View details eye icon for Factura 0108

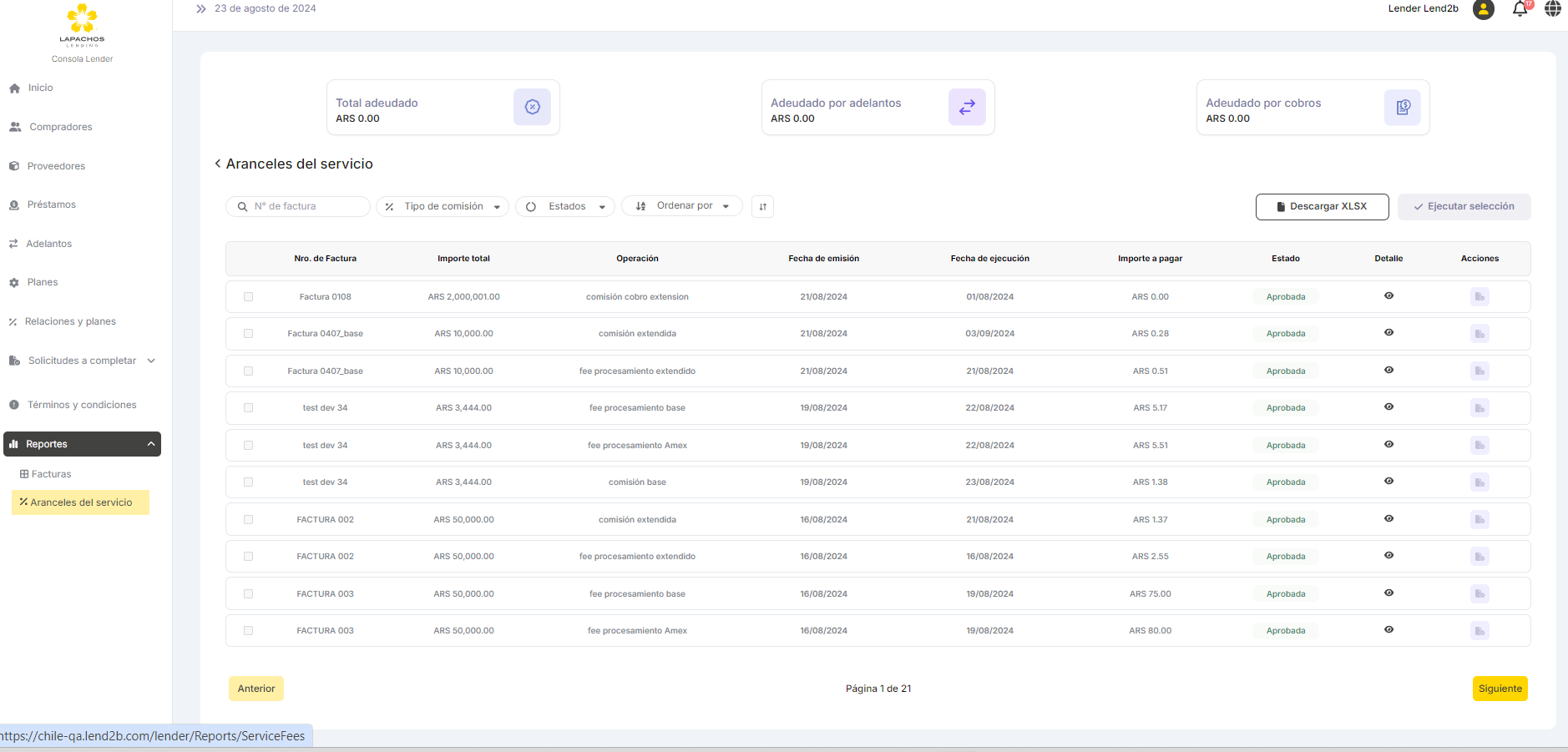tap(1388, 296)
